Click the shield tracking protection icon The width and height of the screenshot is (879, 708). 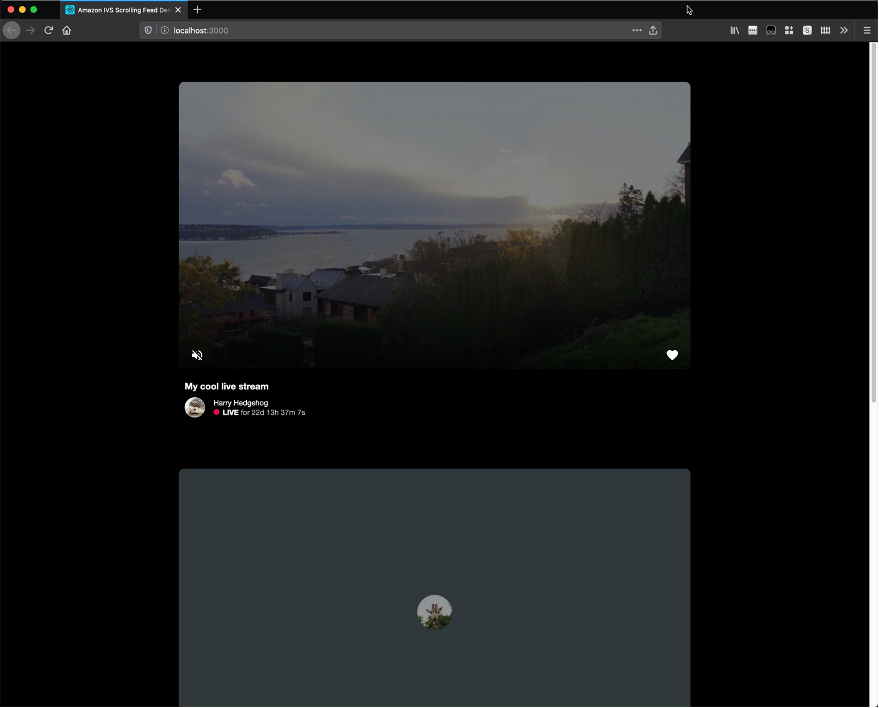point(147,30)
